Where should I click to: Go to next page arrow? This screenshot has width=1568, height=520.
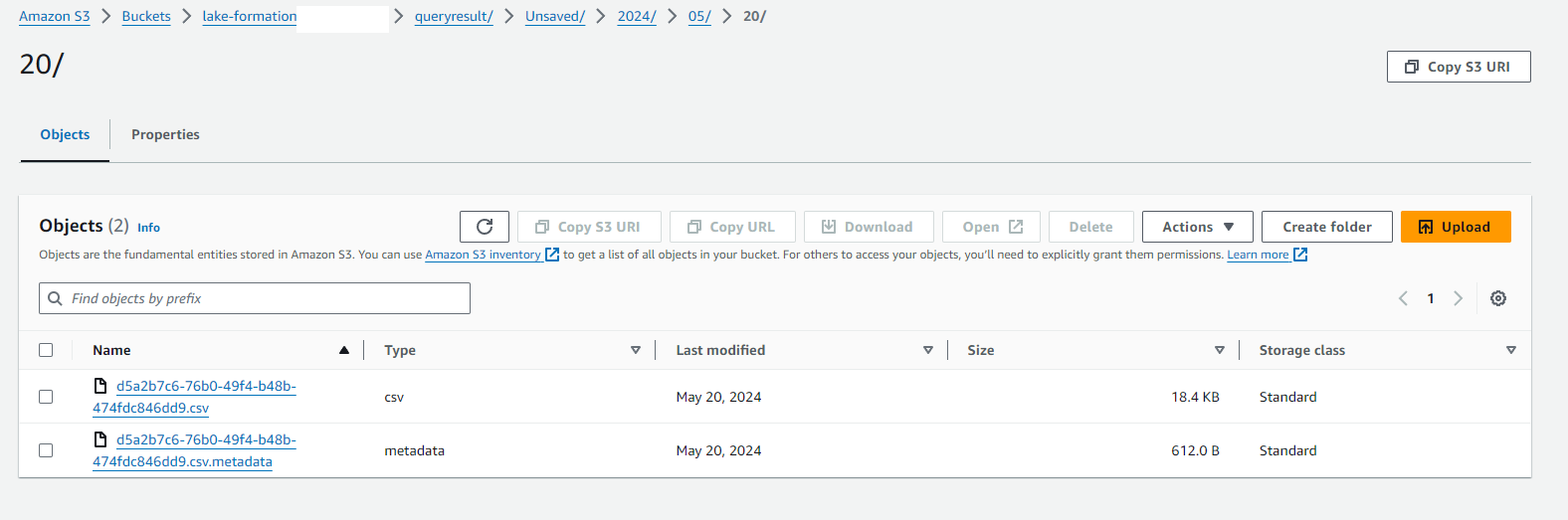1459,298
